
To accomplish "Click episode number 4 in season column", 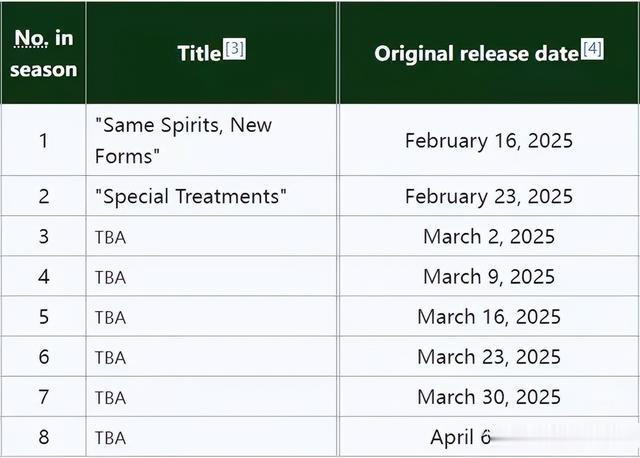I will (x=44, y=276).
